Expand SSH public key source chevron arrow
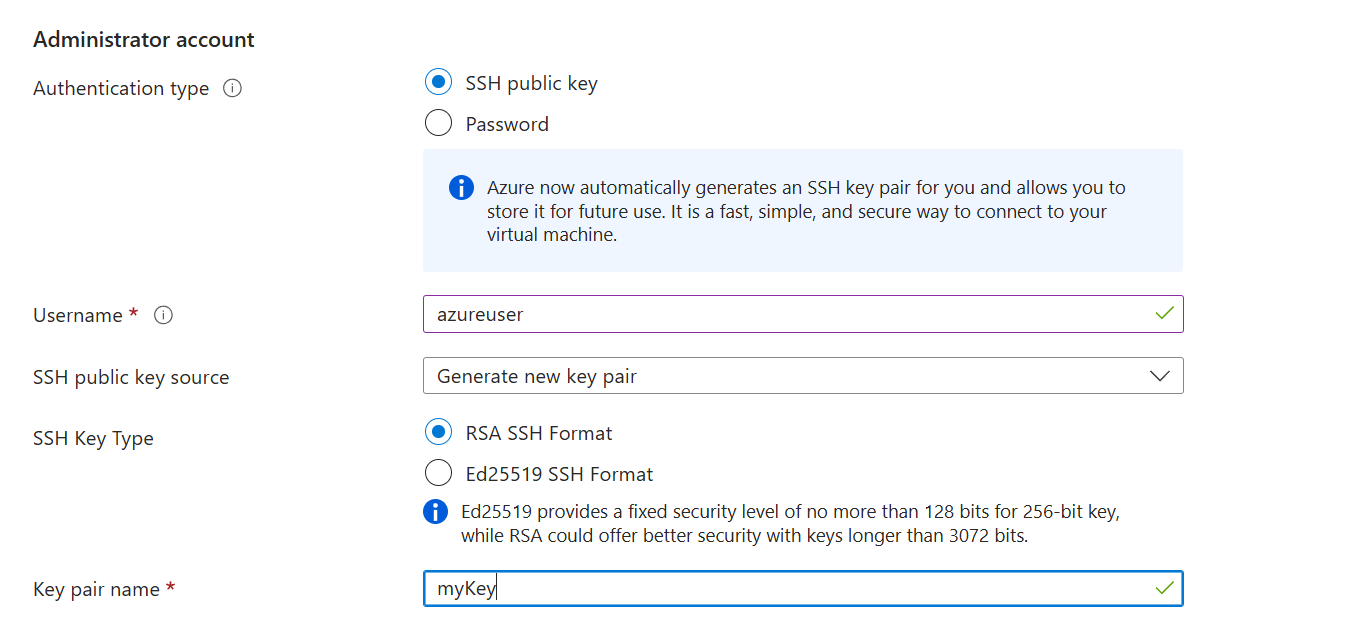1348x639 pixels. pyautogui.click(x=1160, y=376)
